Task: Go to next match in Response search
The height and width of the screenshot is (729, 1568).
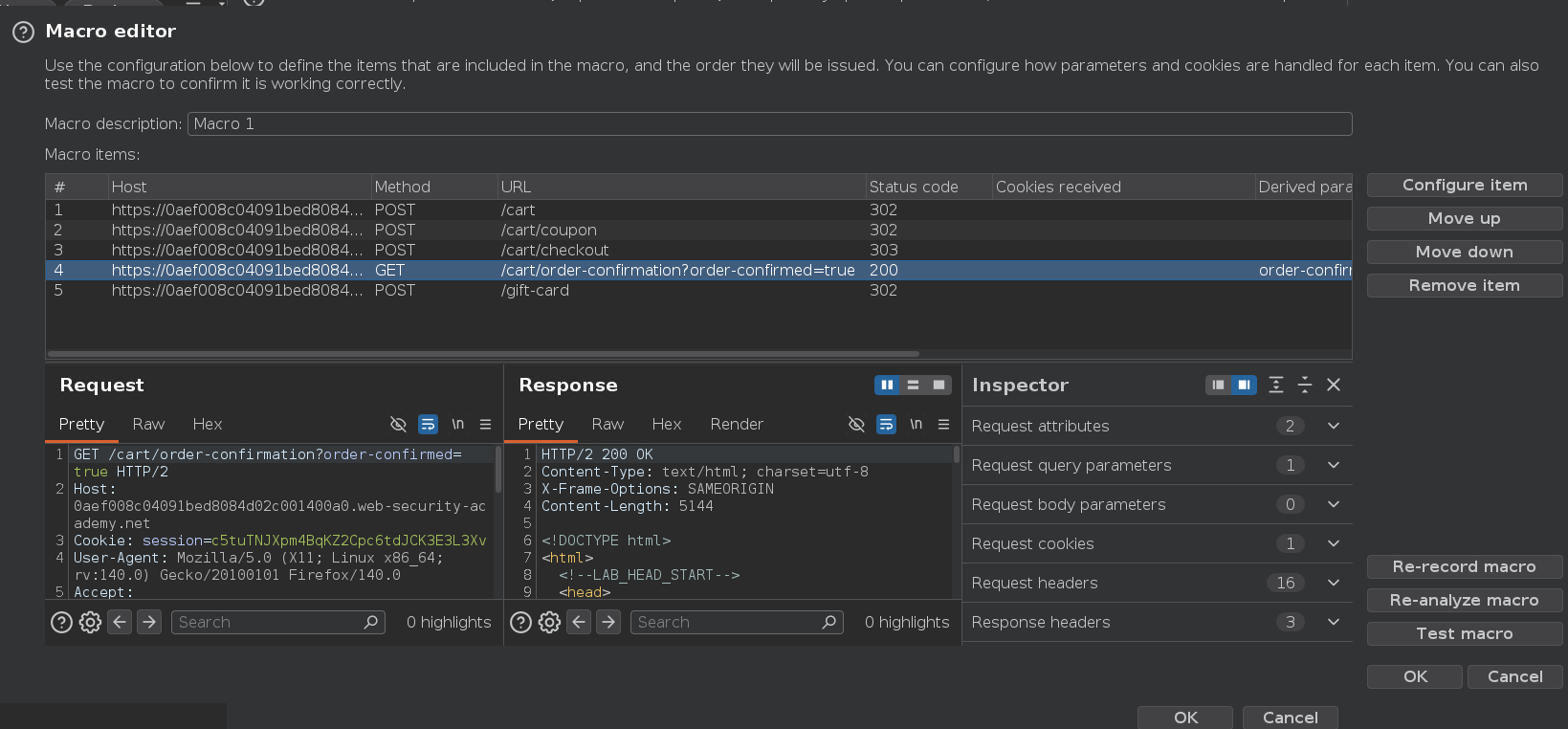Action: tap(608, 622)
